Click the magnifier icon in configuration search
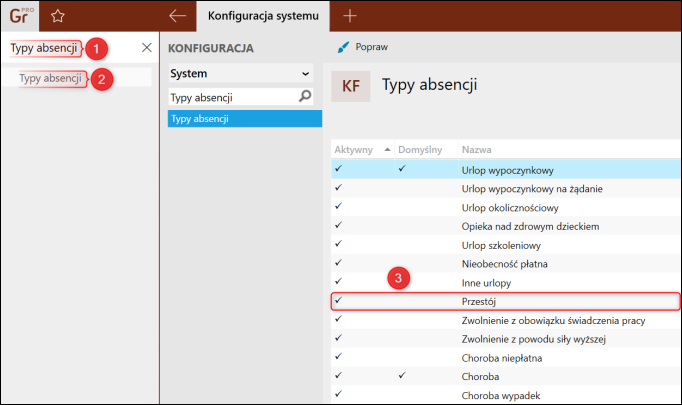This screenshot has height=405, width=682. (305, 96)
